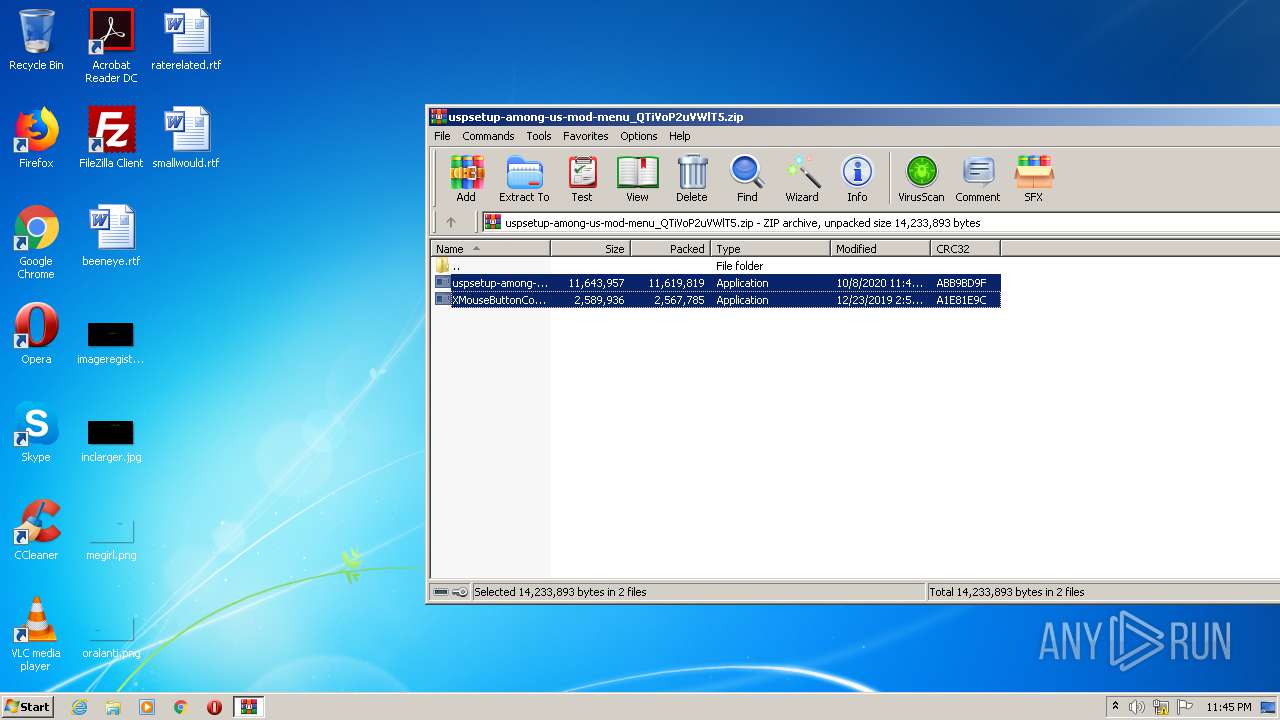
Task: Click the network tray icon
Action: 1160,707
